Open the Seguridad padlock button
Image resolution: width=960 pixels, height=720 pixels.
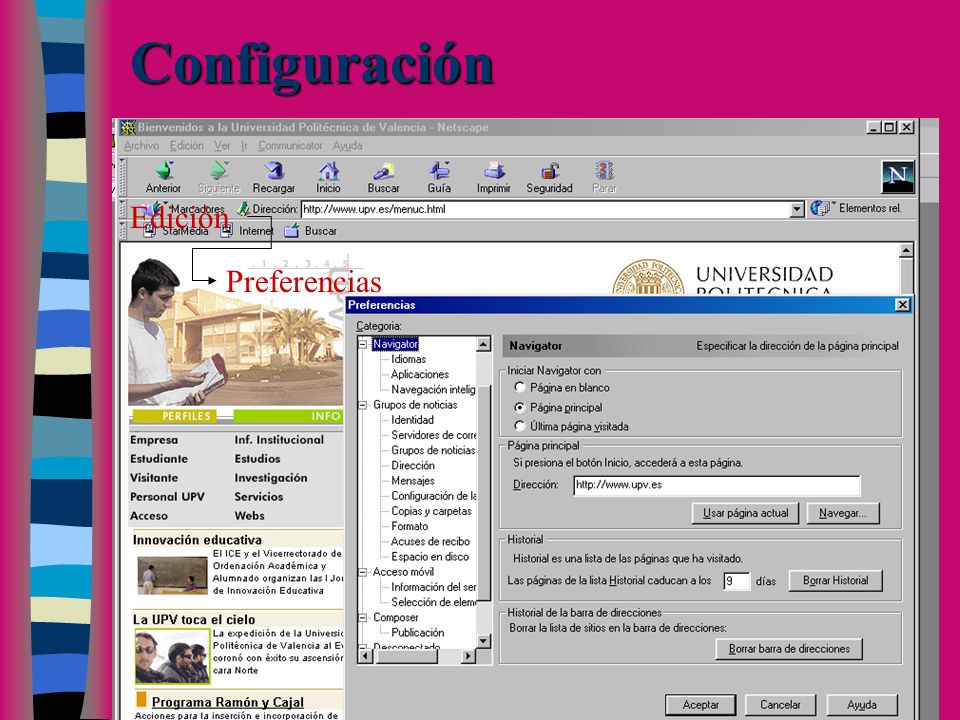pos(549,176)
